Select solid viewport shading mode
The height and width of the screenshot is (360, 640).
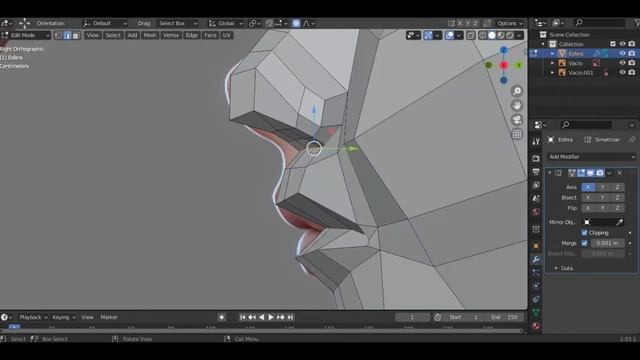point(492,36)
